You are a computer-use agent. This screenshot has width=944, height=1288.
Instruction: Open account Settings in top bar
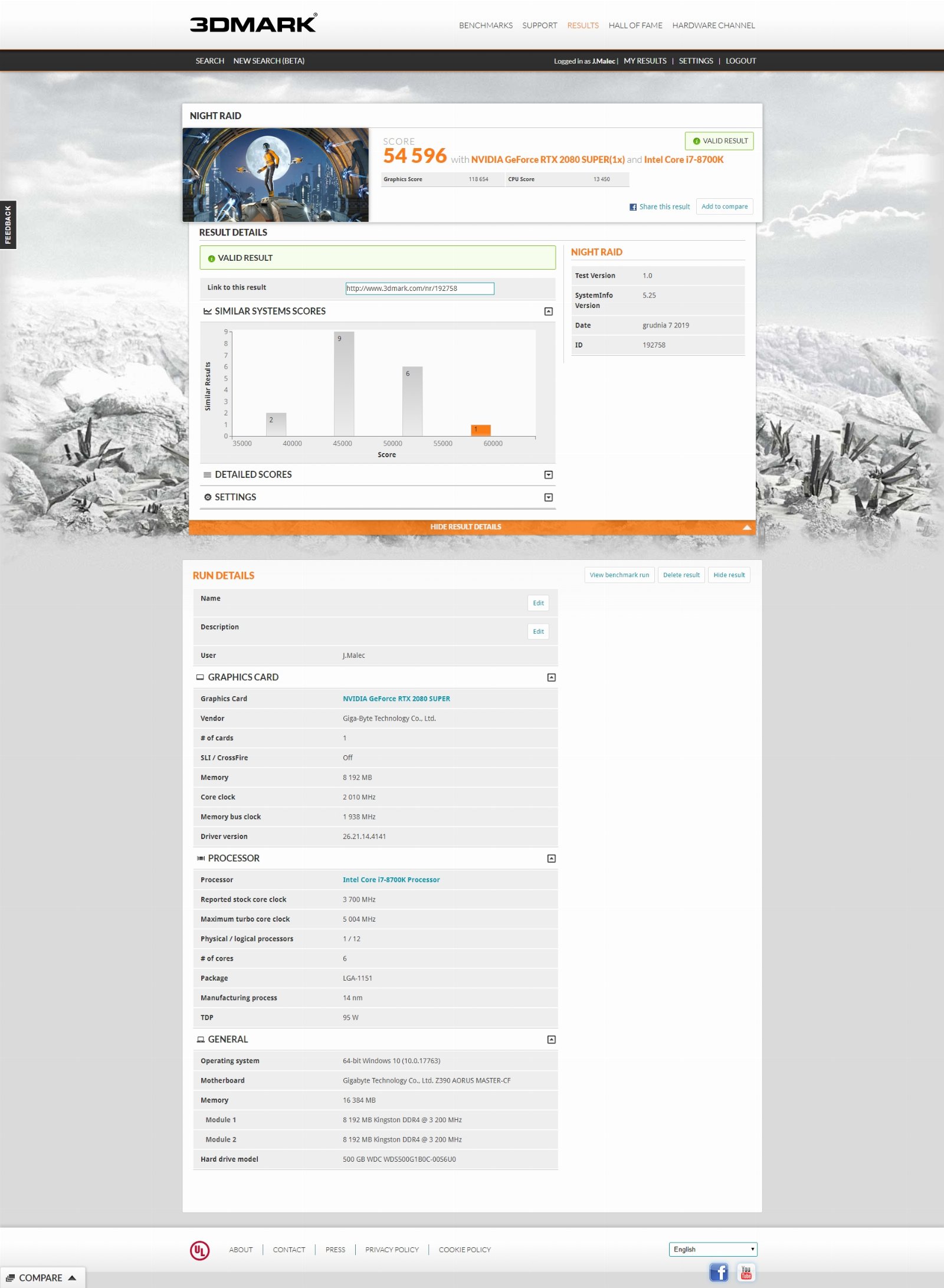click(x=696, y=61)
